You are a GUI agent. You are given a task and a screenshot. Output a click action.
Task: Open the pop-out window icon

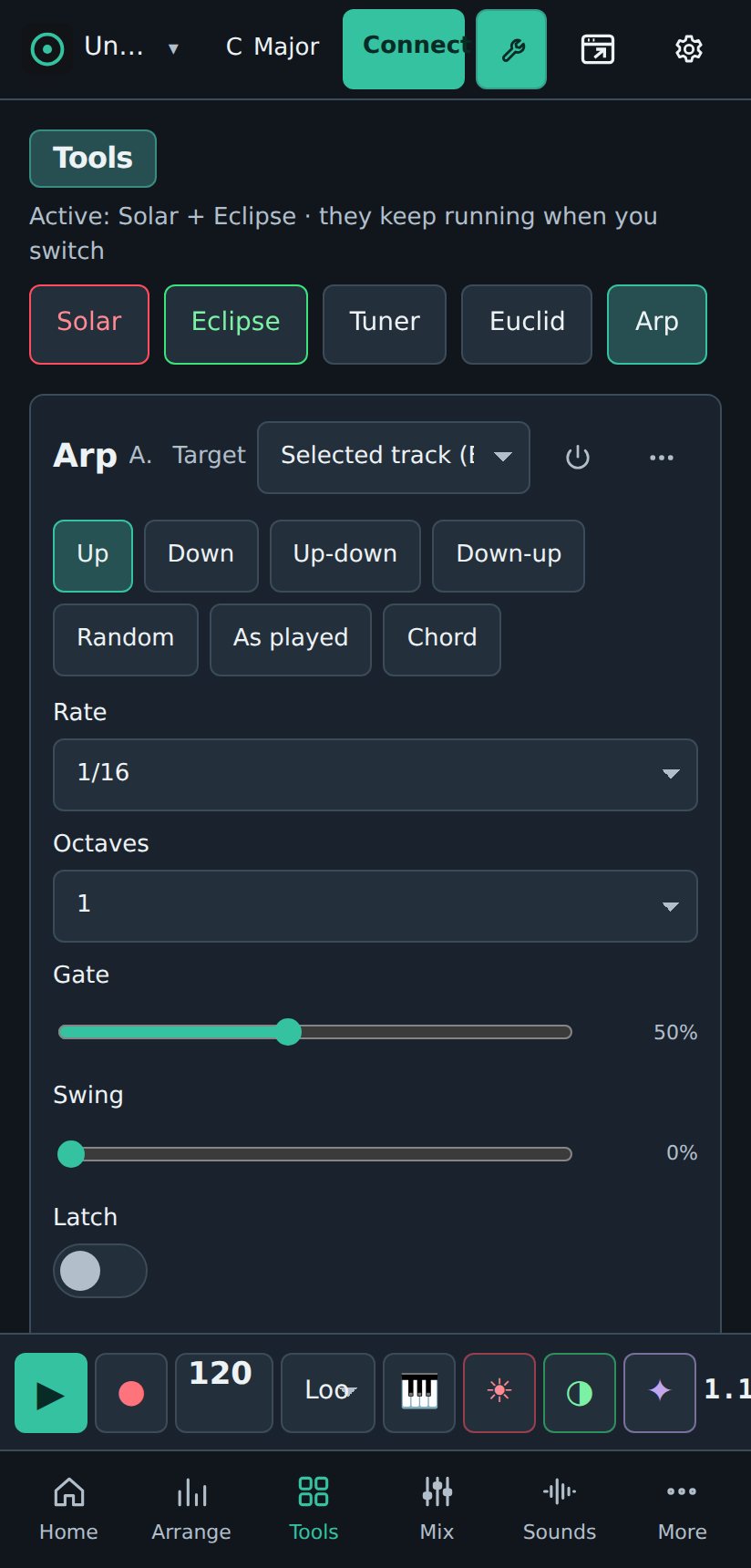(x=598, y=49)
